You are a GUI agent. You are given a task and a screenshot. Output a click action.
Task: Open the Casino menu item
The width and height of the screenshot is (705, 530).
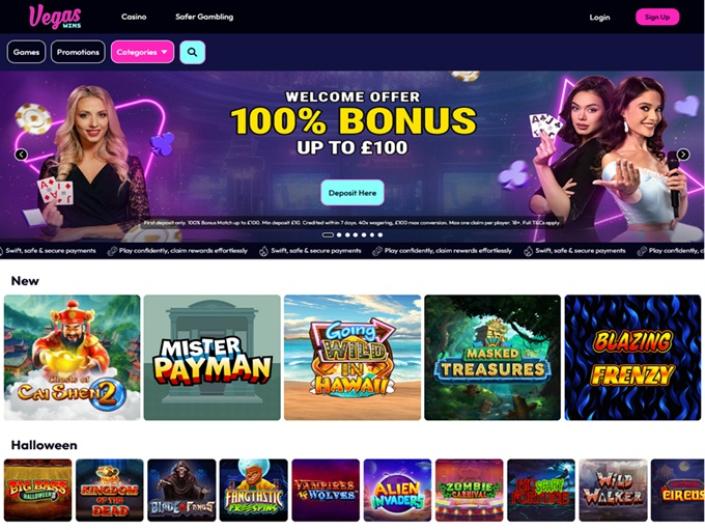(x=134, y=17)
